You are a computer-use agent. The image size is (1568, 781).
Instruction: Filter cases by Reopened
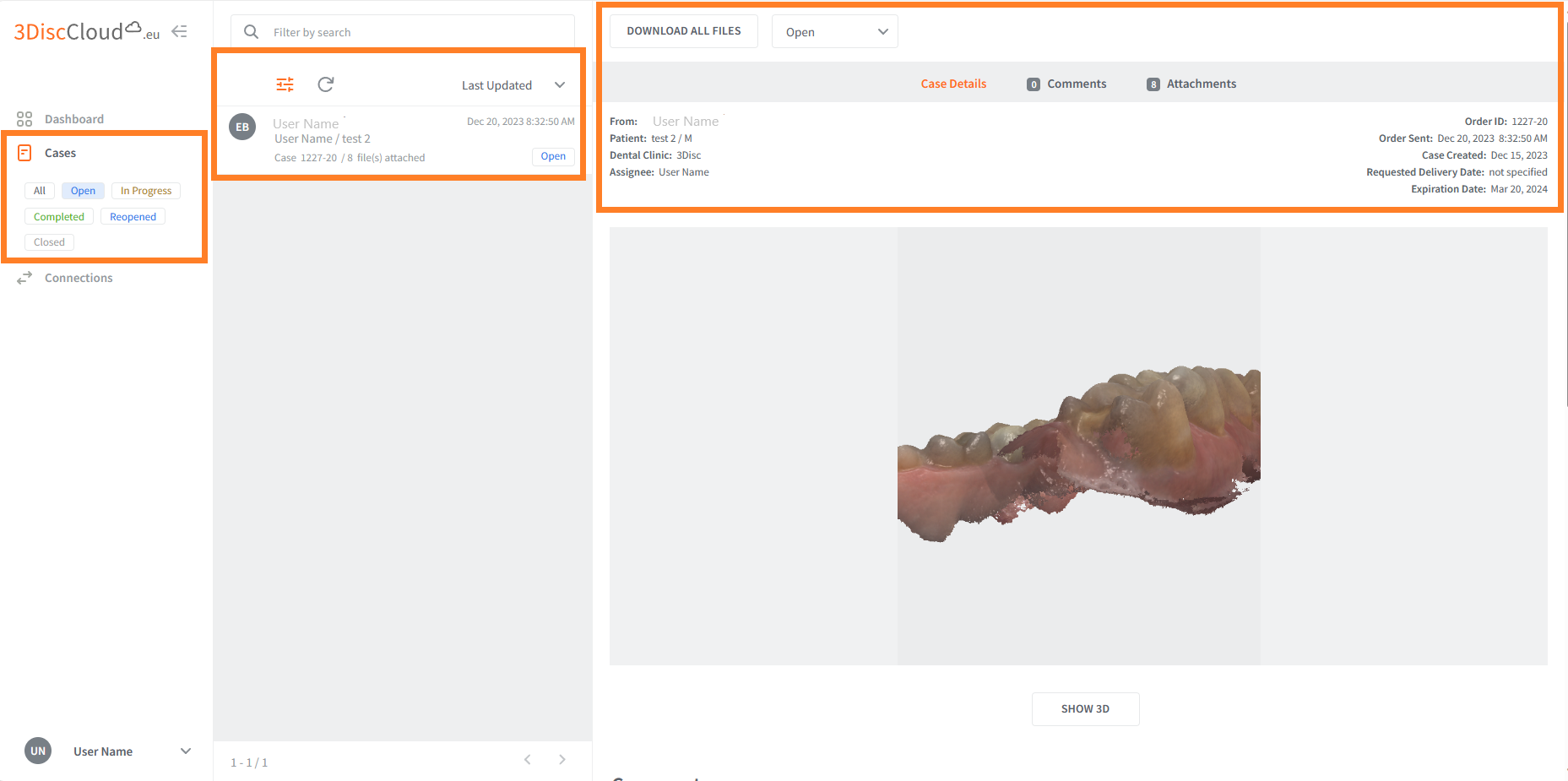(133, 217)
